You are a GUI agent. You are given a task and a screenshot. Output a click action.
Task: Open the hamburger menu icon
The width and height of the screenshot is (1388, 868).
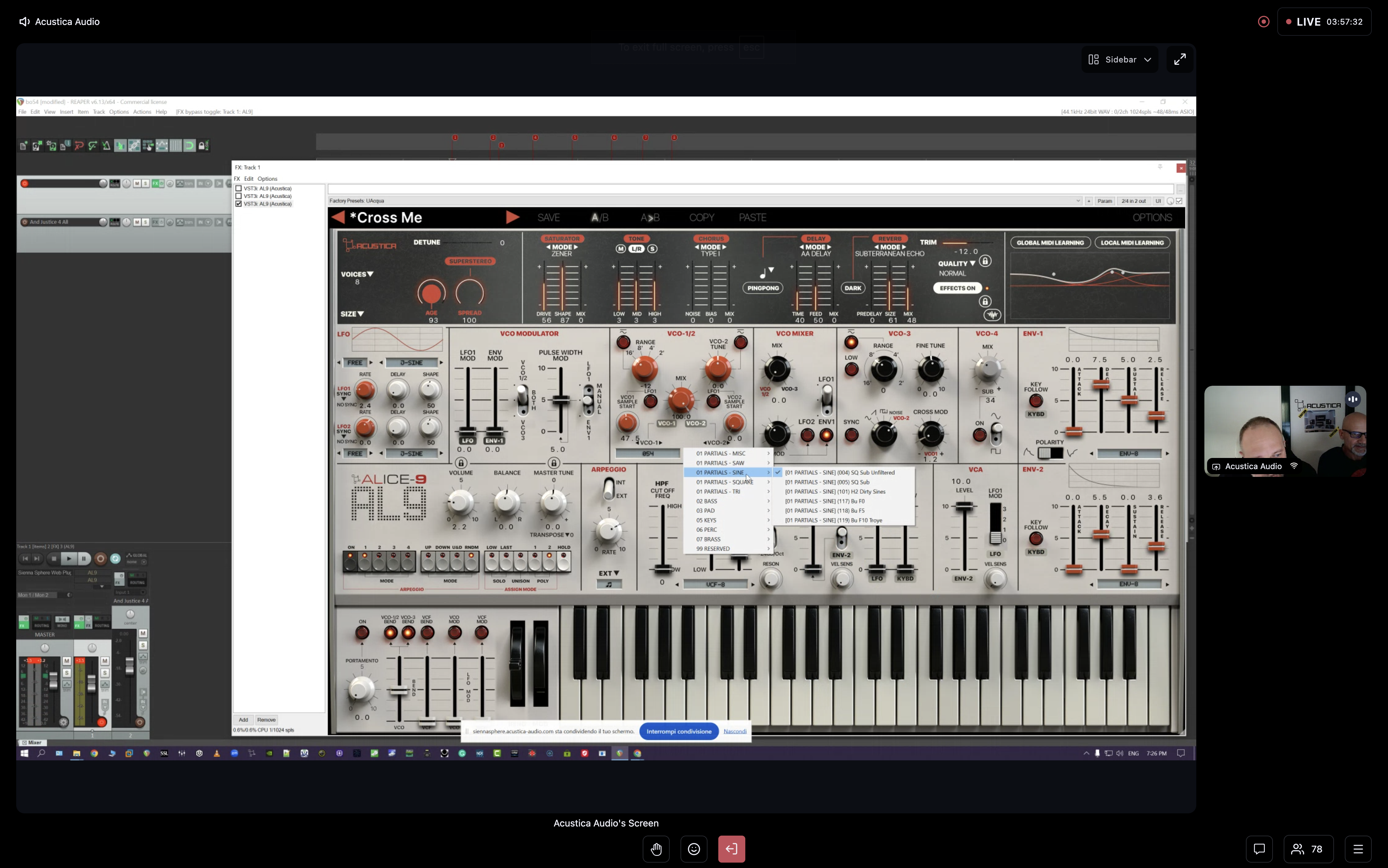coord(1358,849)
